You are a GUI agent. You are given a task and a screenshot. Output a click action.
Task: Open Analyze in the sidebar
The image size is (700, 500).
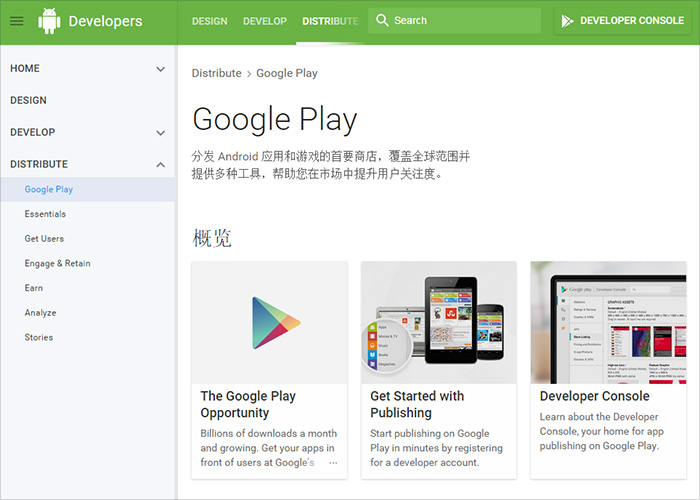[41, 313]
